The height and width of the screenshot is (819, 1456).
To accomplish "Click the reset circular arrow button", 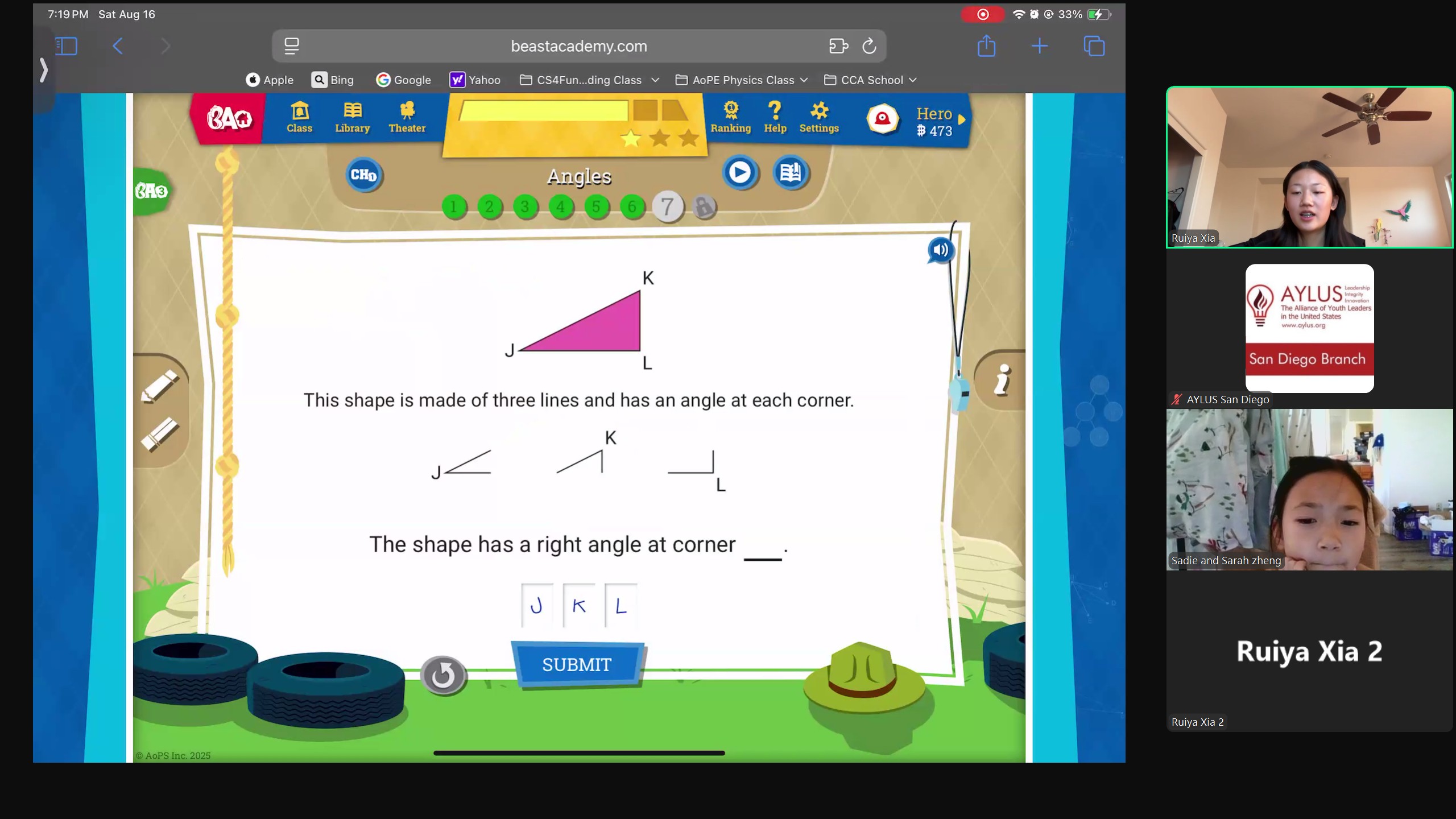I will tap(443, 675).
